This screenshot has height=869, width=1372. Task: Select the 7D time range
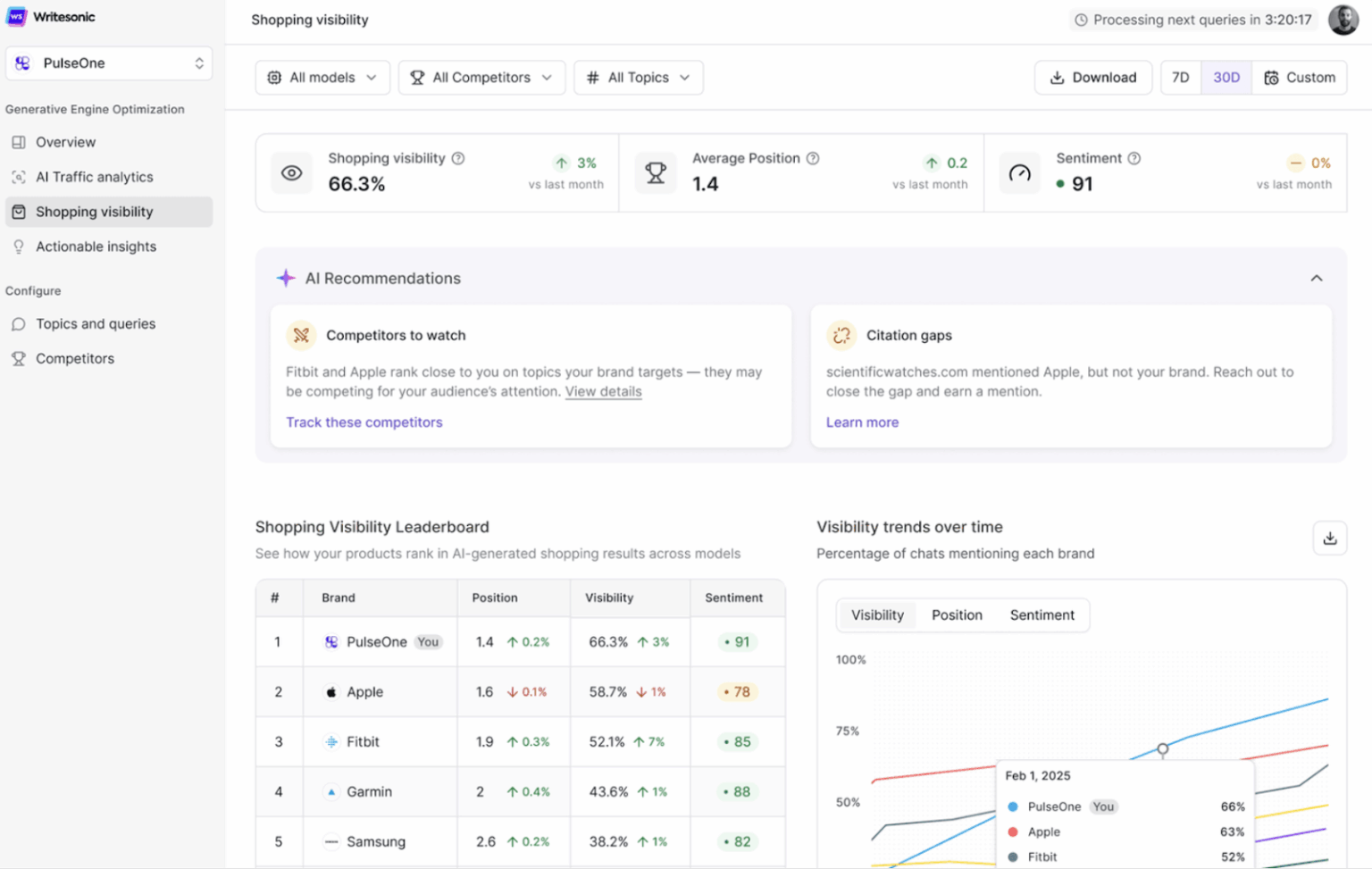pyautogui.click(x=1180, y=78)
